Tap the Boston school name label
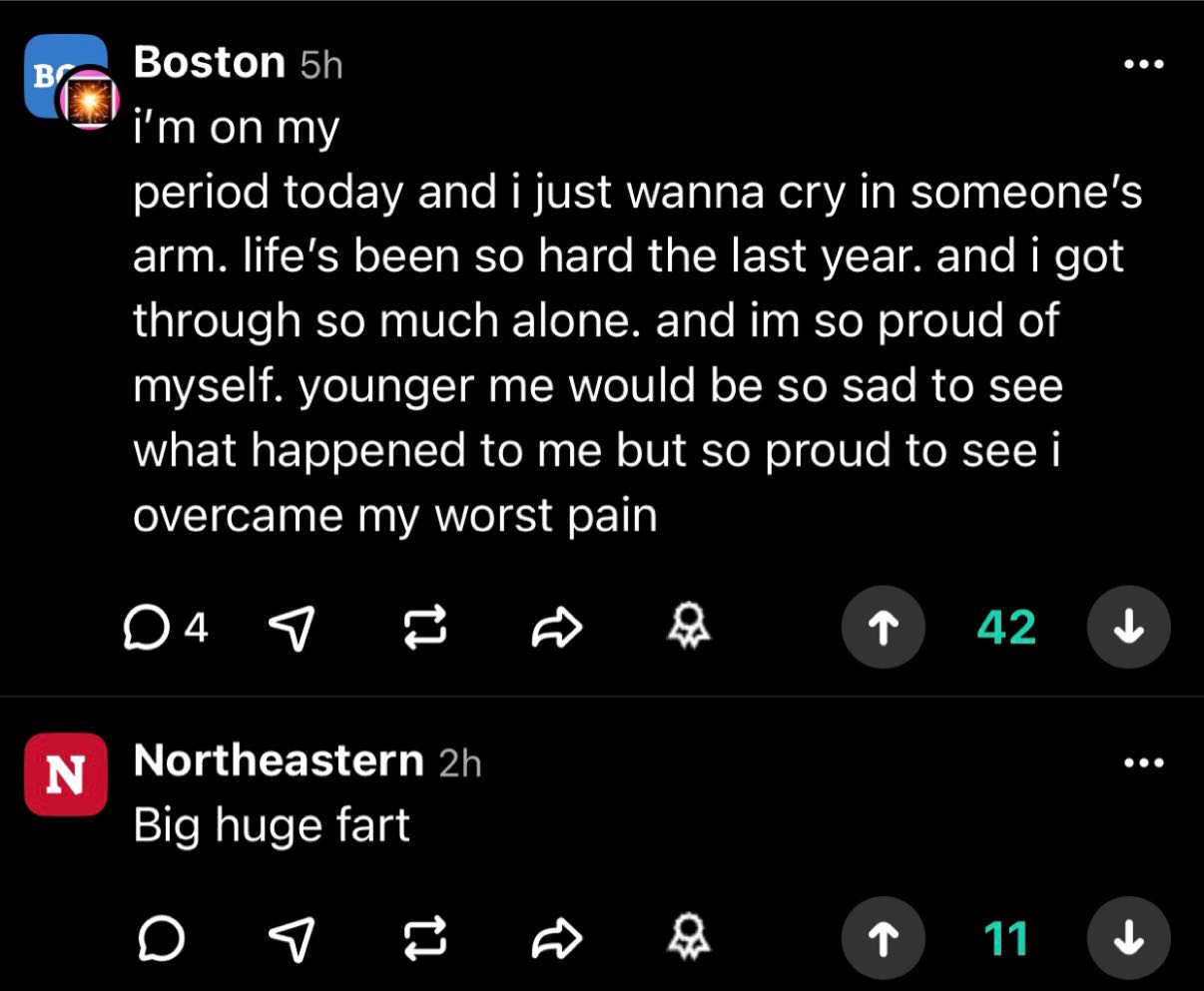This screenshot has width=1204, height=991. point(209,63)
